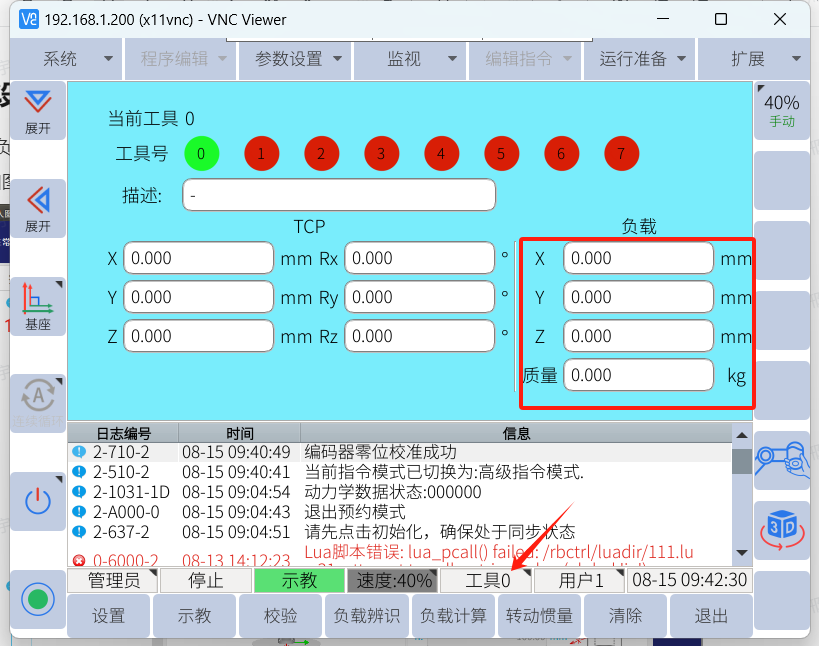This screenshot has width=819, height=646.
Task: Select the 基座 coordinate system icon
Action: click(x=38, y=306)
